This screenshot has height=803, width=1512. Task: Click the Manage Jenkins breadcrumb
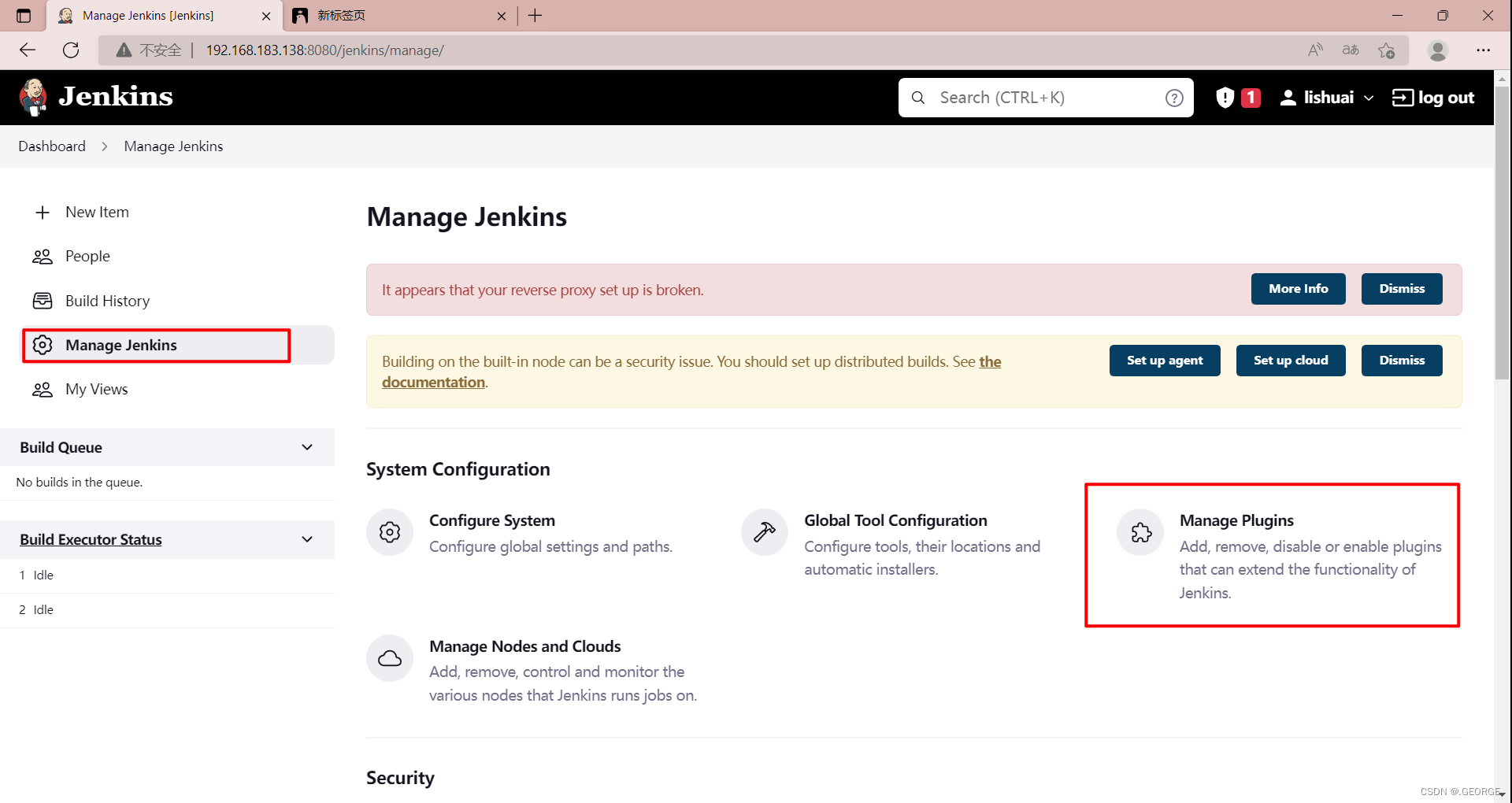(x=173, y=146)
